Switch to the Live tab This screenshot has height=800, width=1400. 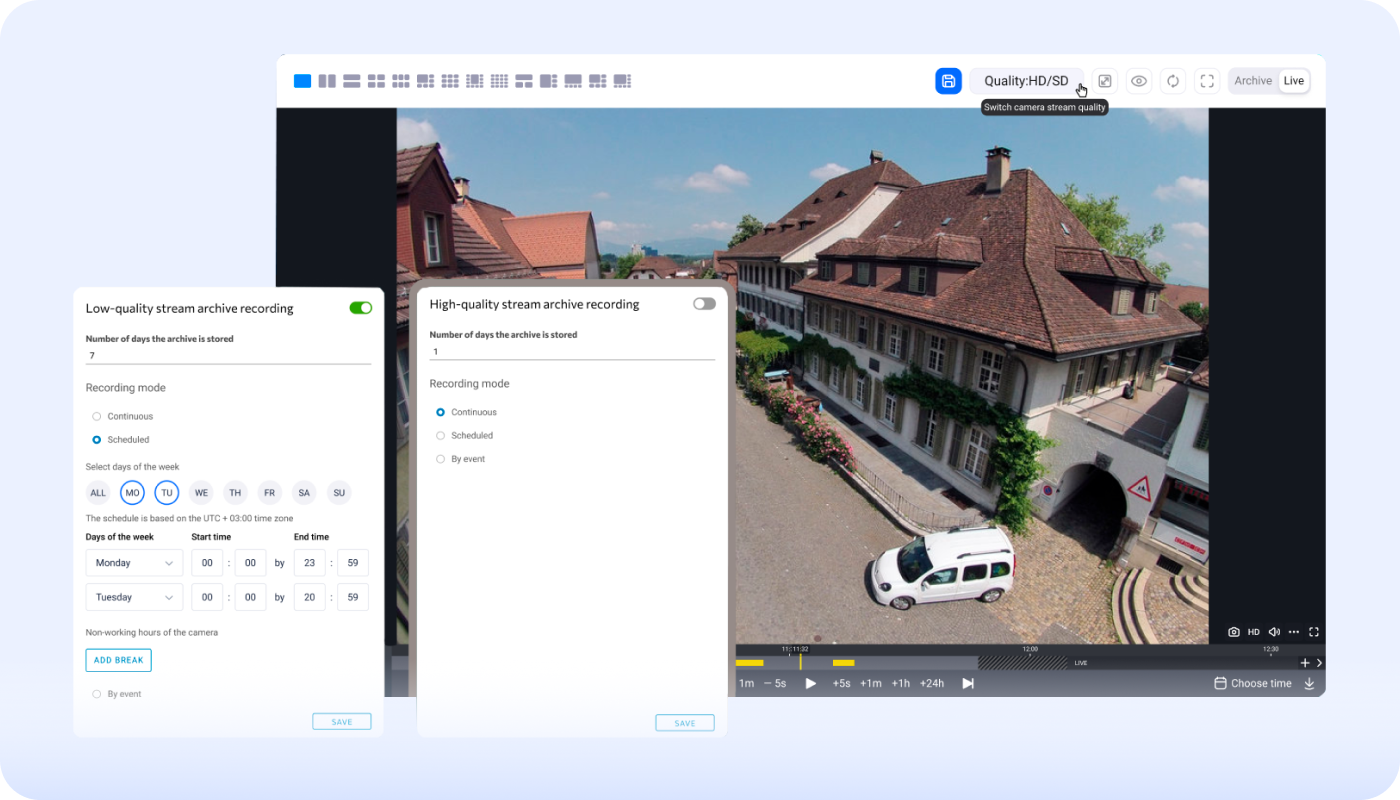(x=1294, y=81)
